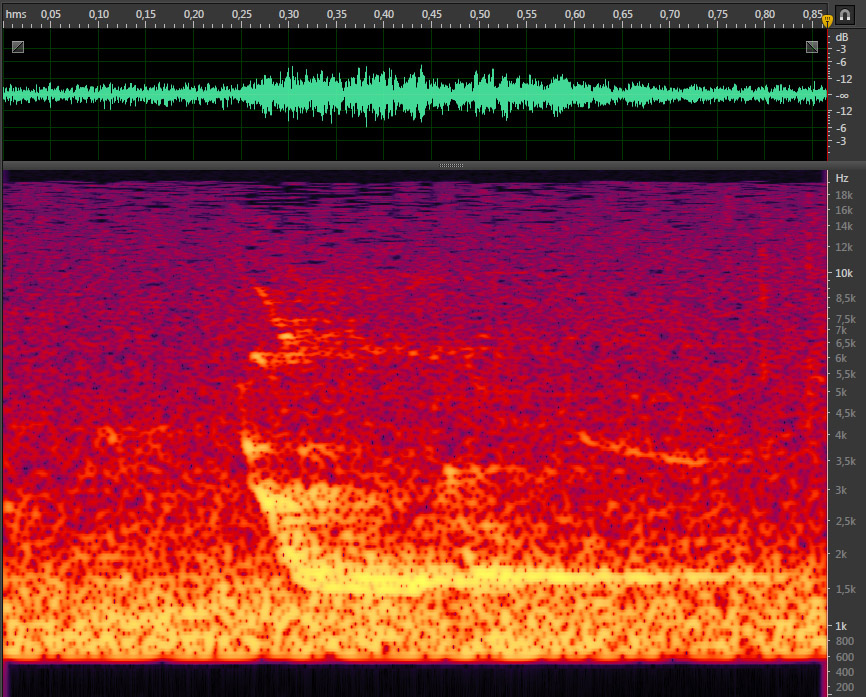Click the 5,5k mark on the frequency scale
The width and height of the screenshot is (866, 697).
point(846,374)
